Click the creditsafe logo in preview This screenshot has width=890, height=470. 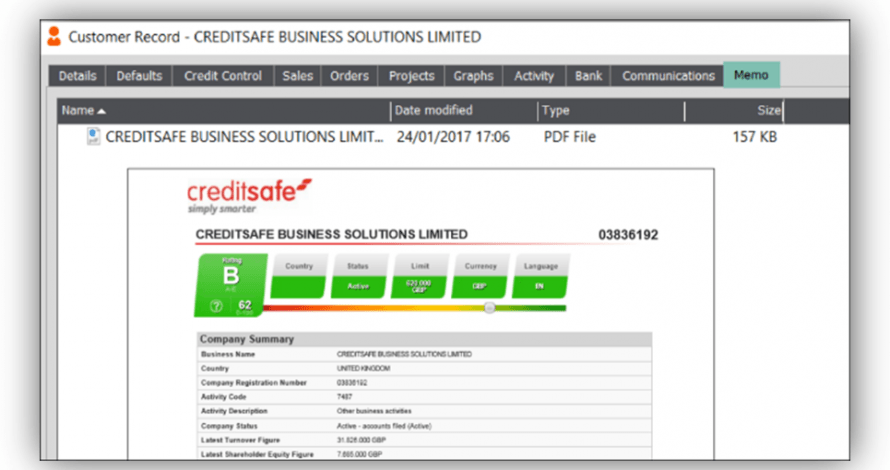249,196
